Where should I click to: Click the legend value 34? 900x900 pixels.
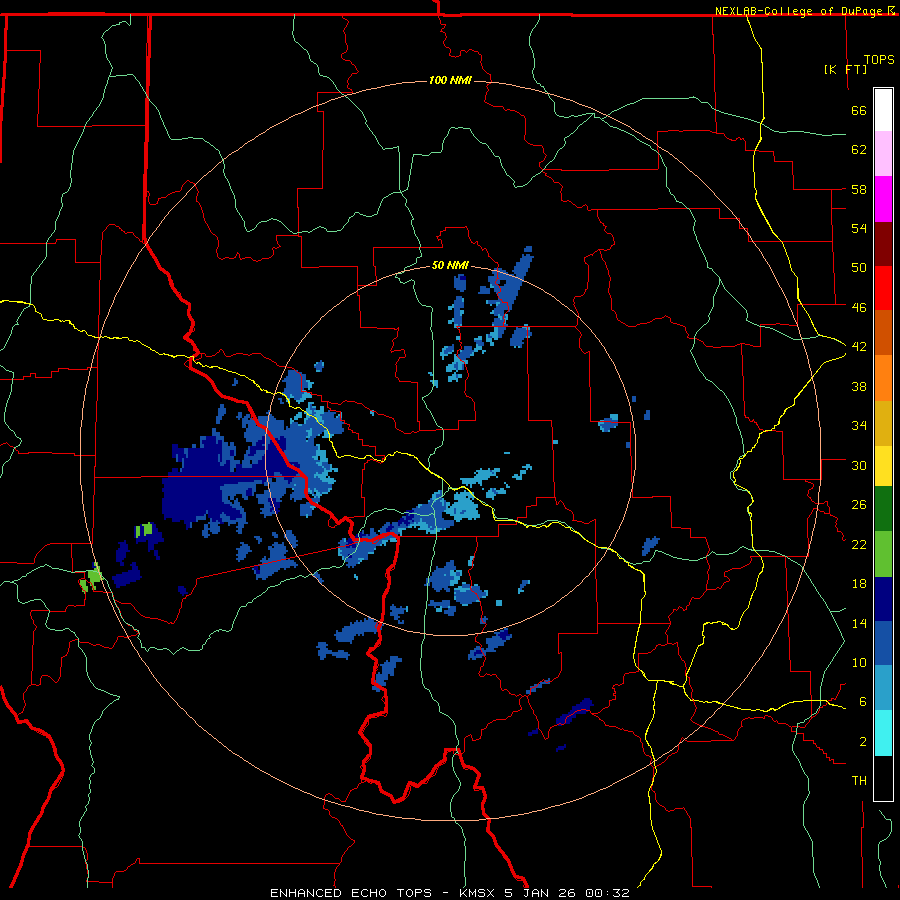coord(859,426)
